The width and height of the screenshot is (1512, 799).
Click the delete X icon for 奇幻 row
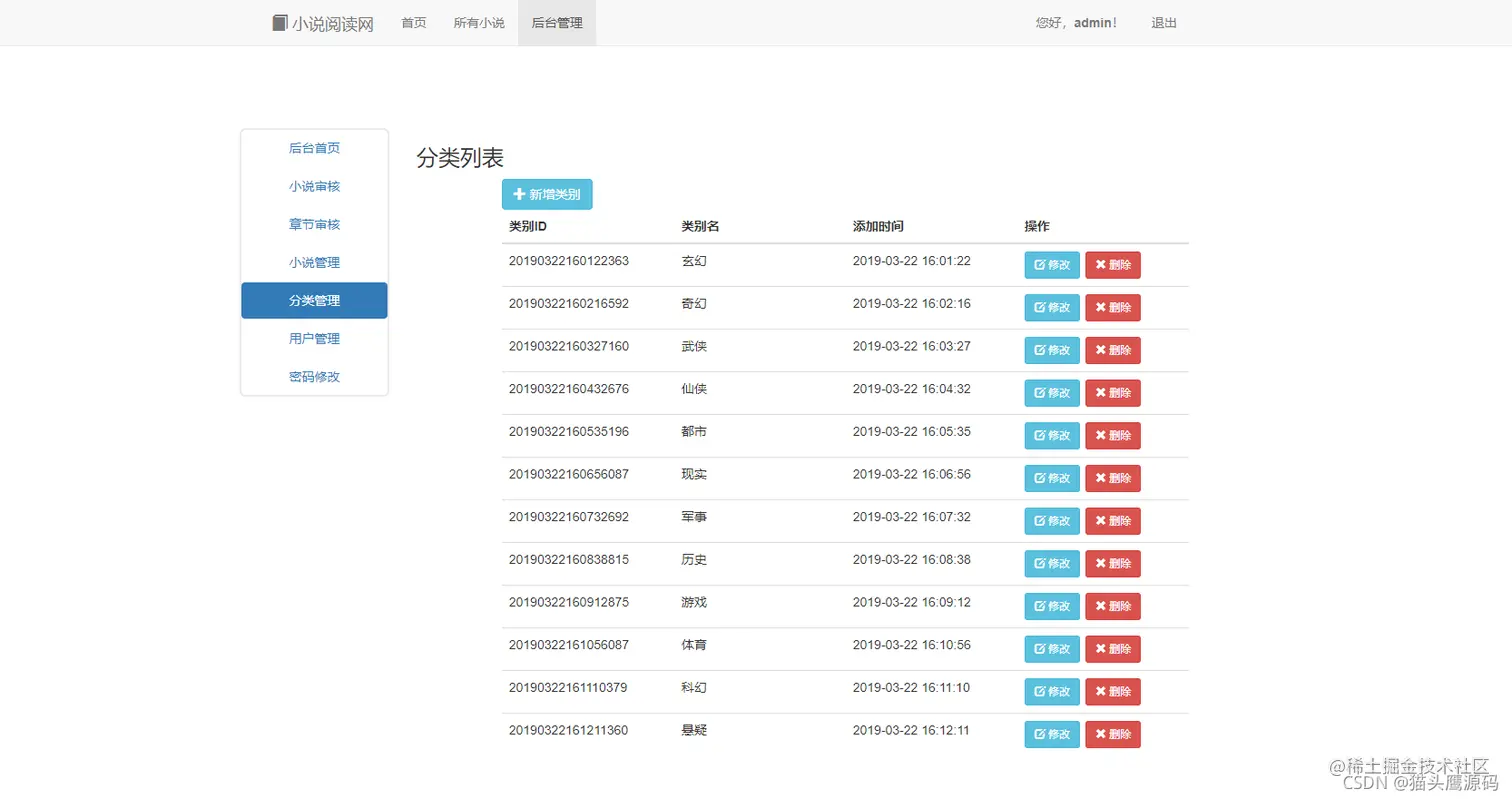coord(1101,308)
